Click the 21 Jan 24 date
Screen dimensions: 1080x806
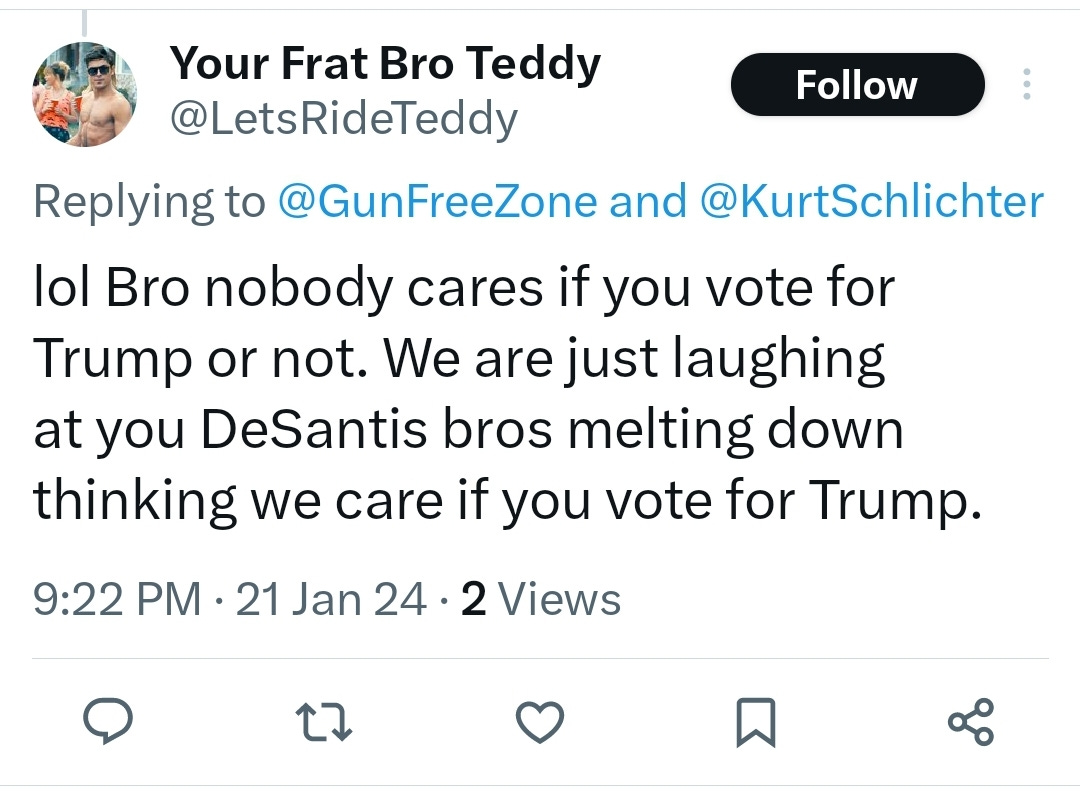tap(331, 599)
